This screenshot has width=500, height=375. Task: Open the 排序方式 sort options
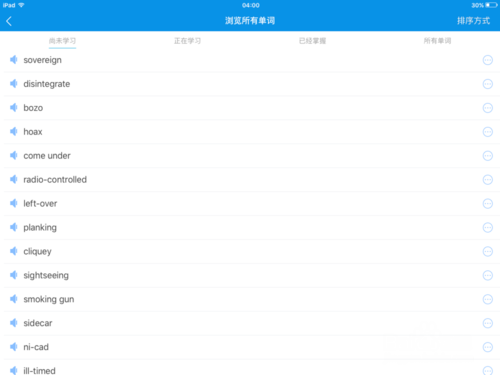[x=473, y=21]
